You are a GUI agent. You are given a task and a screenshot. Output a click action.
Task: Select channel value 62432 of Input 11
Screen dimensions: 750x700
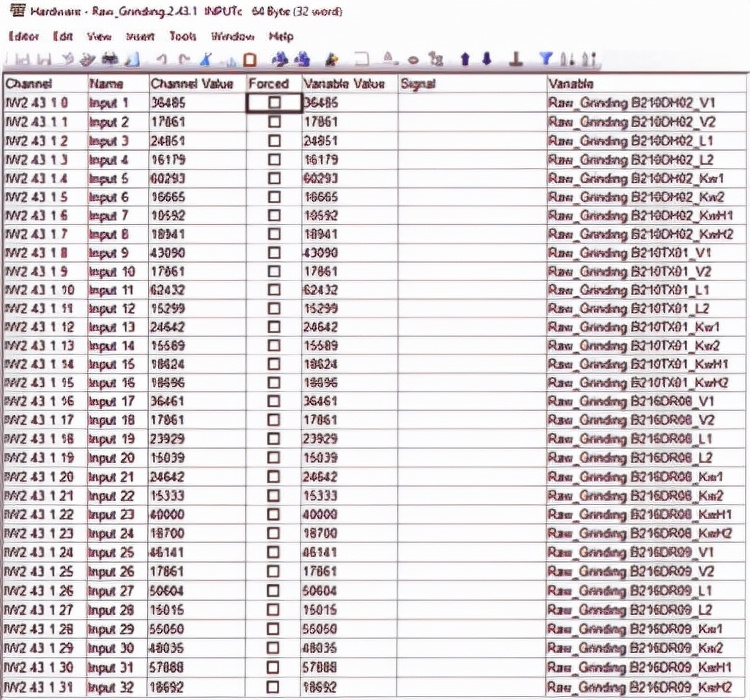pyautogui.click(x=198, y=290)
